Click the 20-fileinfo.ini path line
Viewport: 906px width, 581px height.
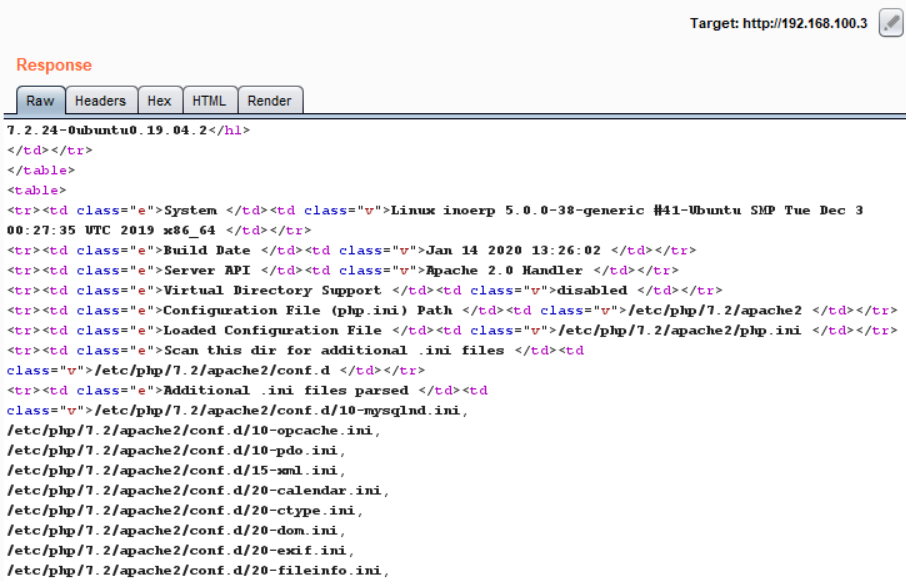point(198,571)
